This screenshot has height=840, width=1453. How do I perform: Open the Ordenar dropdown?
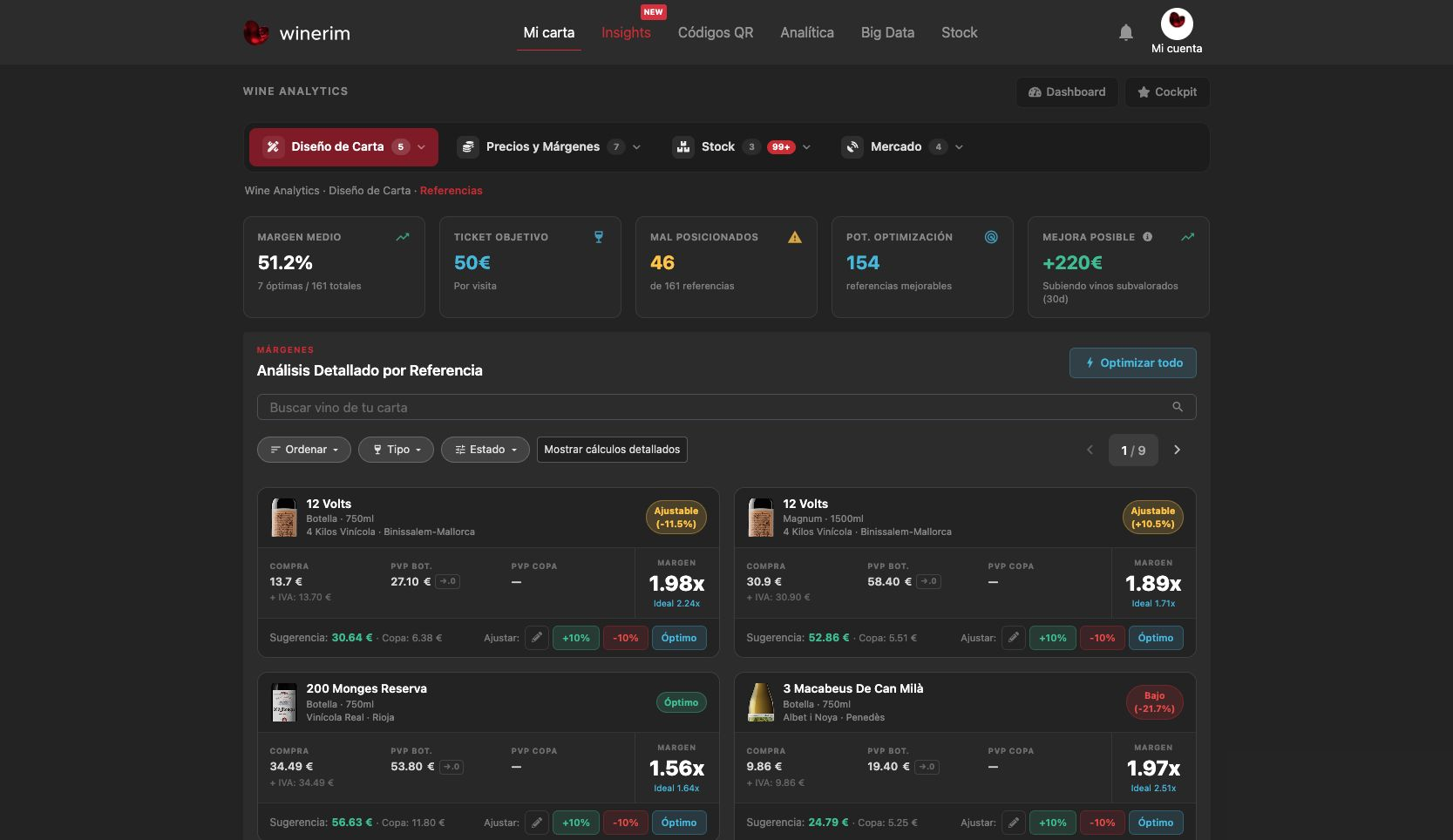[x=304, y=450]
